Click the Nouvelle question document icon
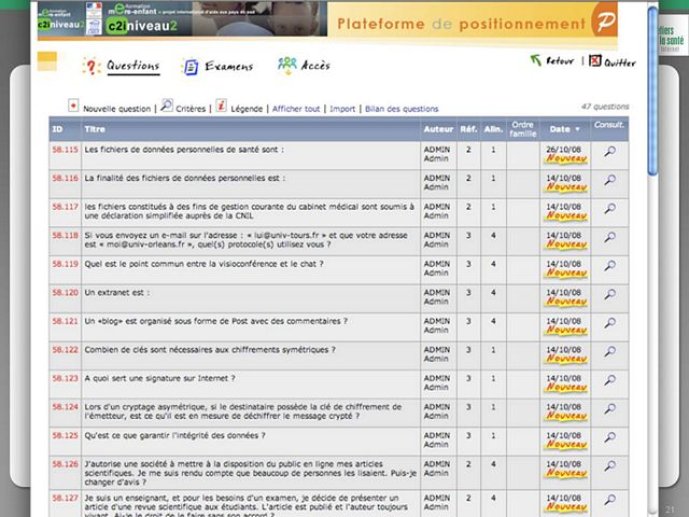The image size is (689, 517). point(73,105)
